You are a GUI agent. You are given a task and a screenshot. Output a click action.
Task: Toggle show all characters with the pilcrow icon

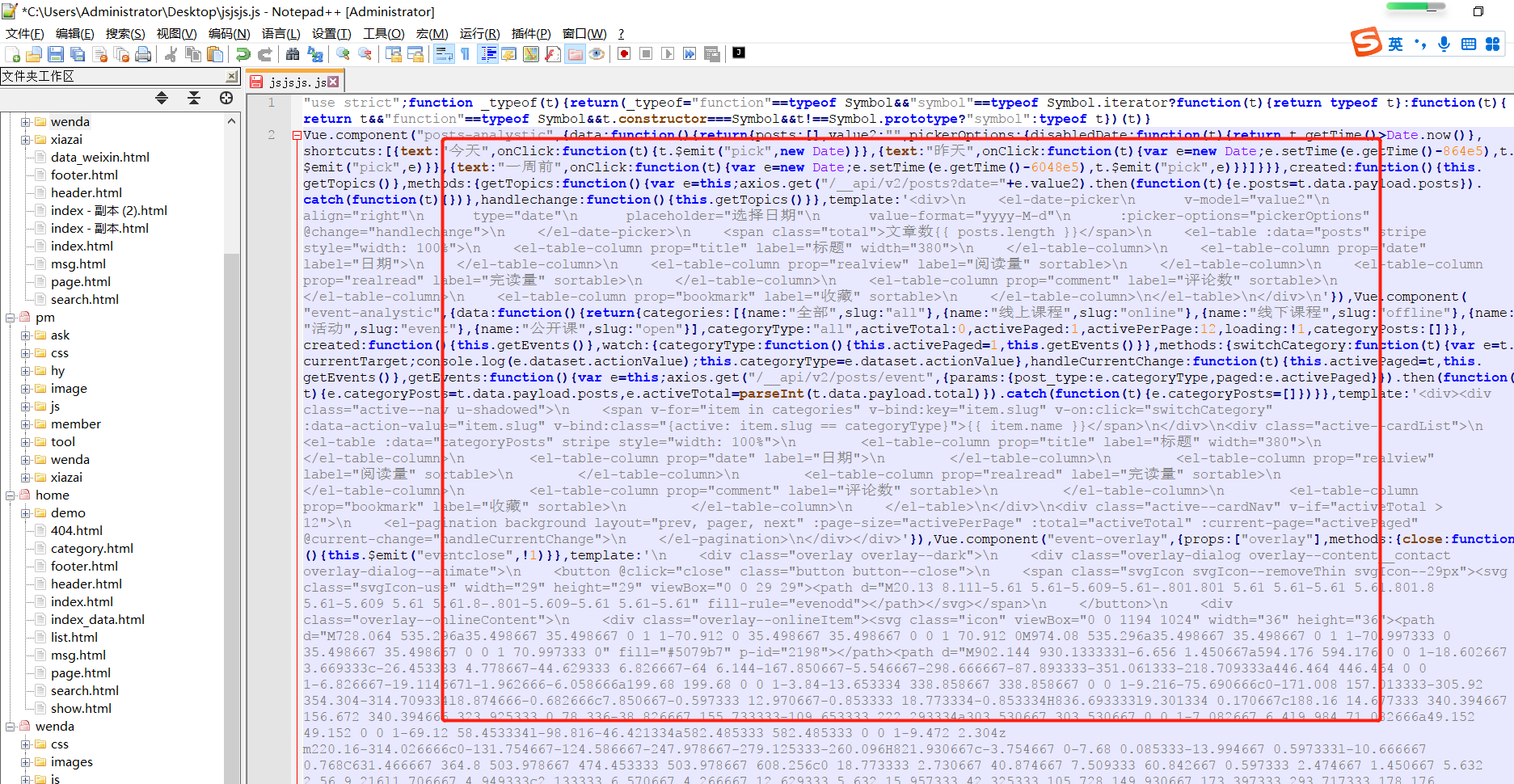[x=465, y=53]
